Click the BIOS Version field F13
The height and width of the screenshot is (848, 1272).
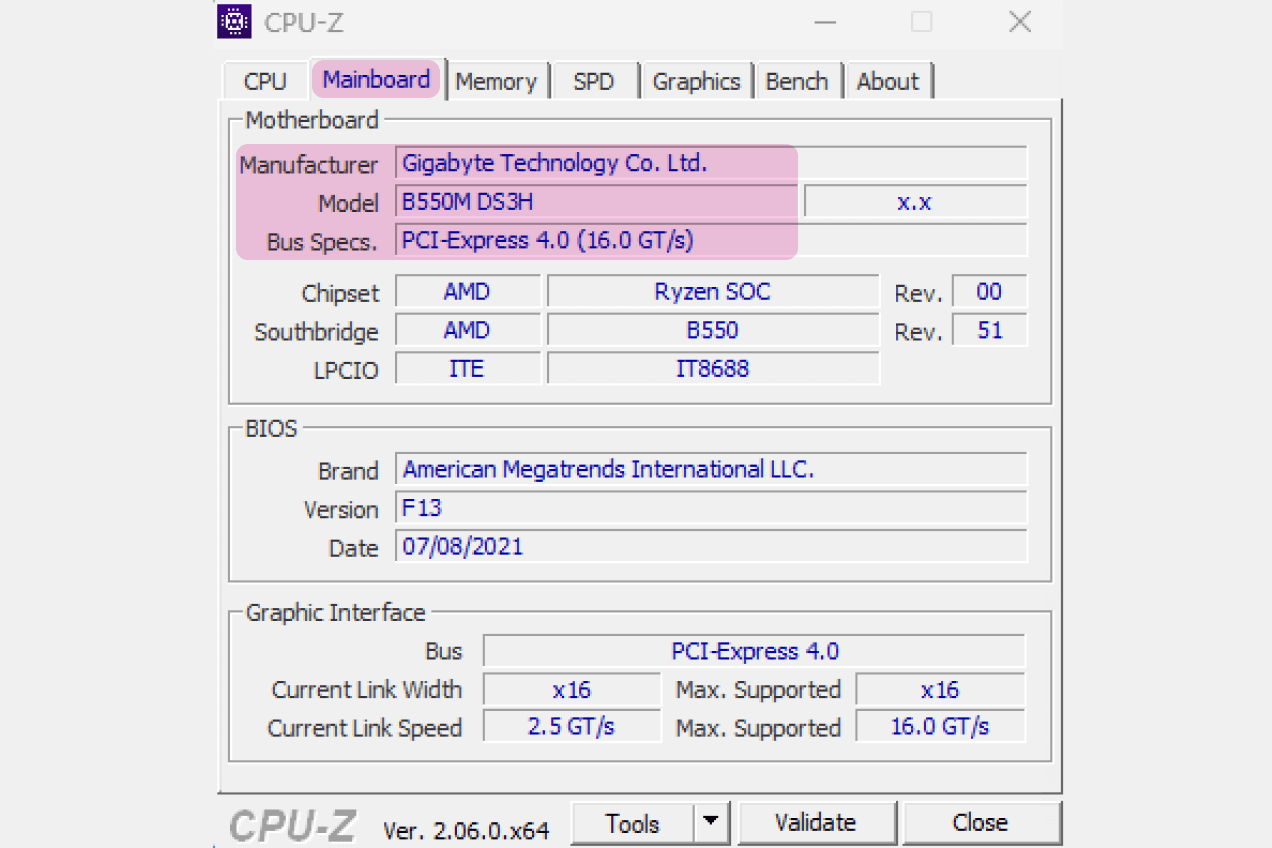pos(710,508)
